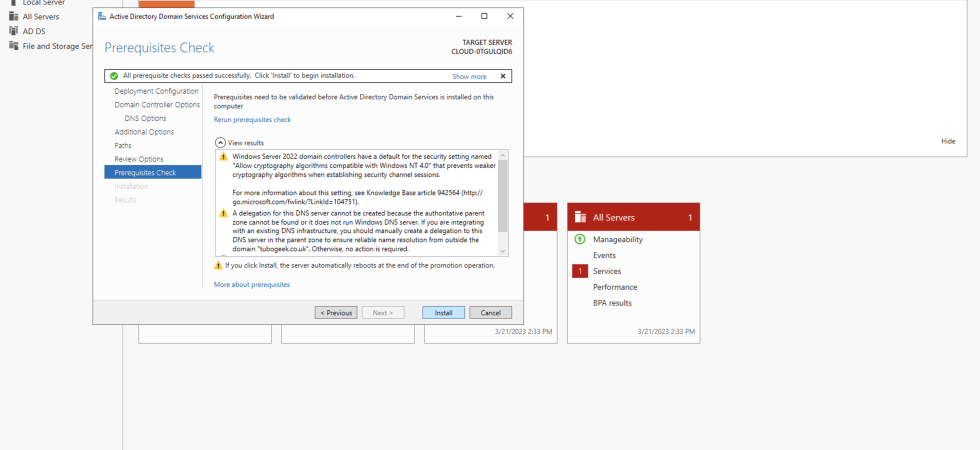The height and width of the screenshot is (450, 980).
Task: Click scroll down arrow in results box
Action: [502, 251]
